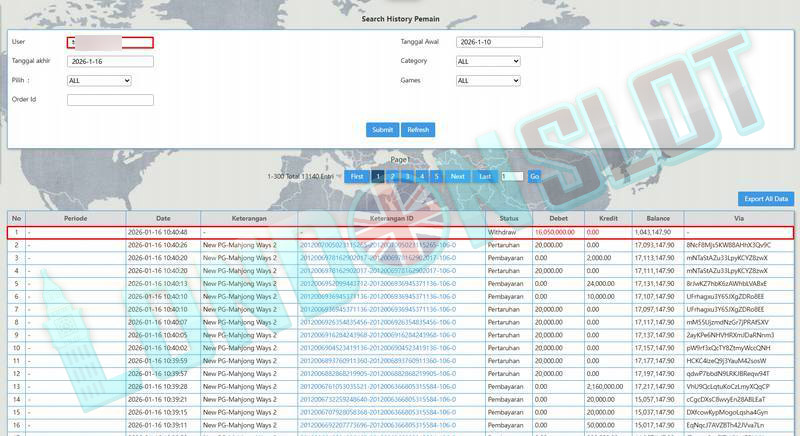Click the Tanggal Awal date field
The image size is (800, 436).
click(x=499, y=42)
